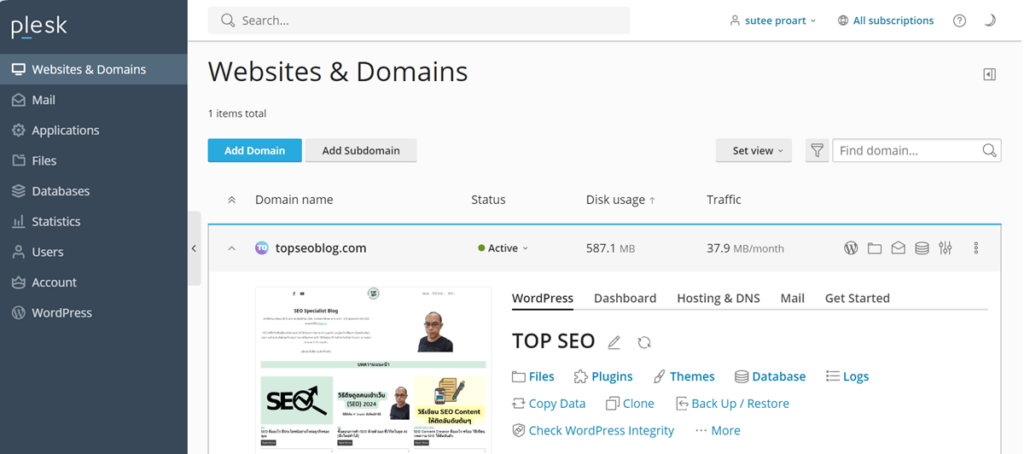Open the Active status dropdown
Screen dimensions: 1024x454
(x=503, y=248)
